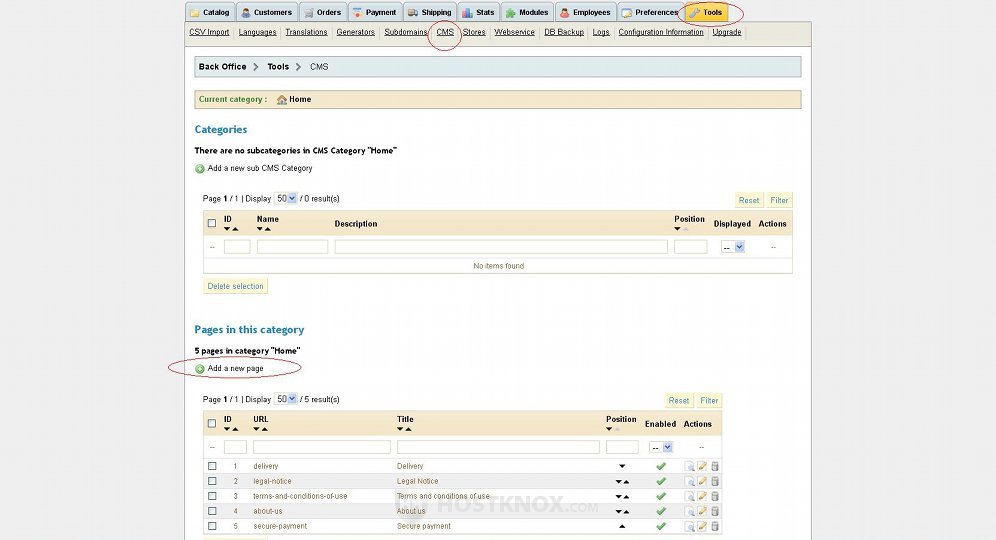Viewport: 996px width, 540px height.
Task: Open the Shipping tab
Action: tap(430, 12)
